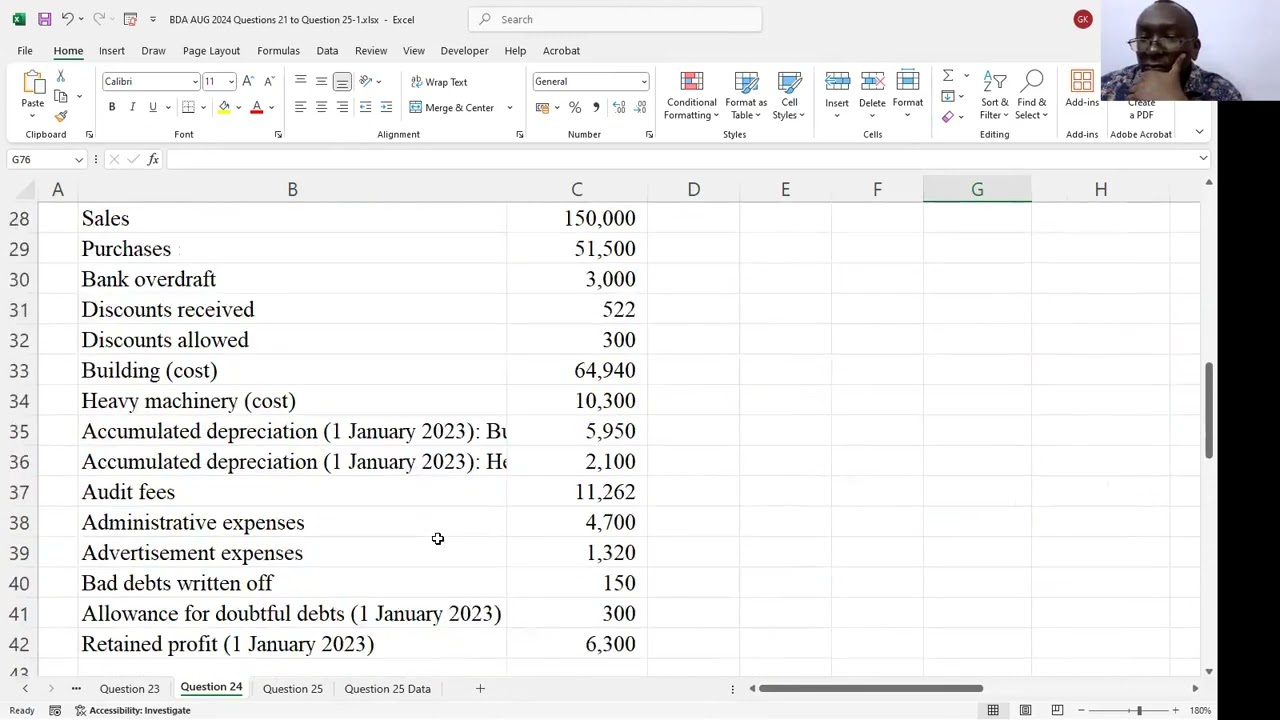Viewport: 1280px width, 720px height.
Task: Open the Calibri font name dropdown
Action: pos(195,82)
